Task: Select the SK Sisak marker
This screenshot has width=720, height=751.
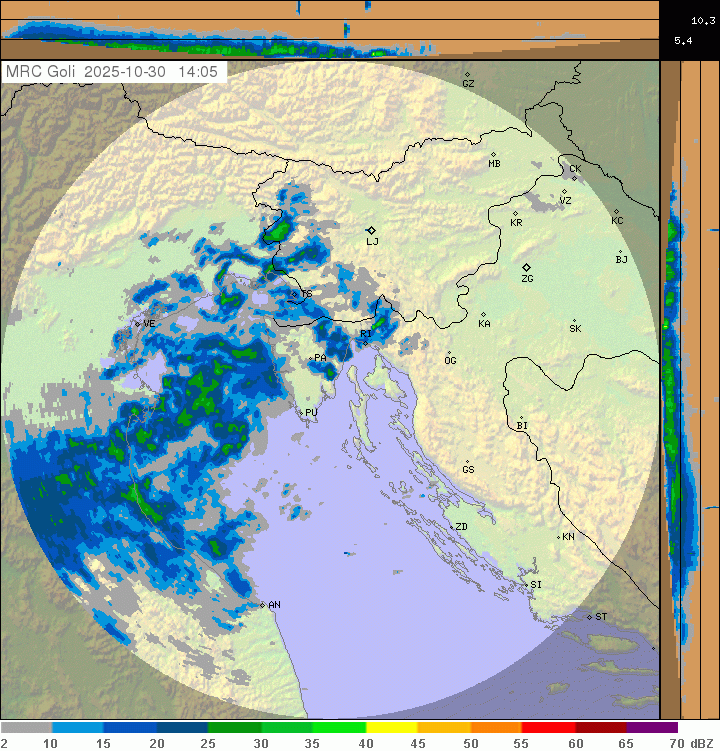Action: (574, 321)
